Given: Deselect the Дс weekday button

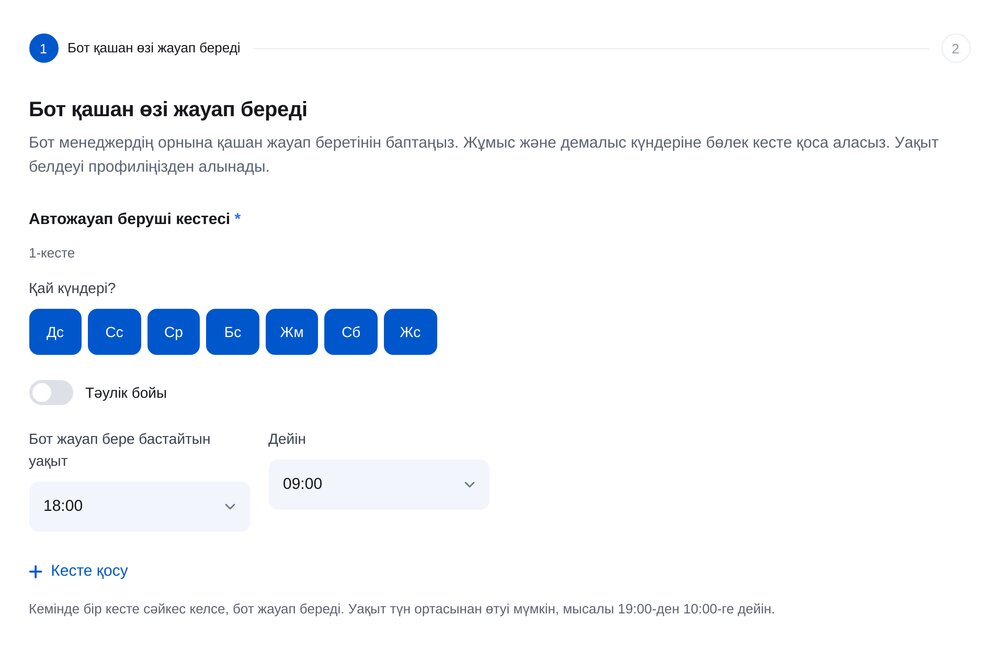Looking at the screenshot, I should click(x=55, y=332).
